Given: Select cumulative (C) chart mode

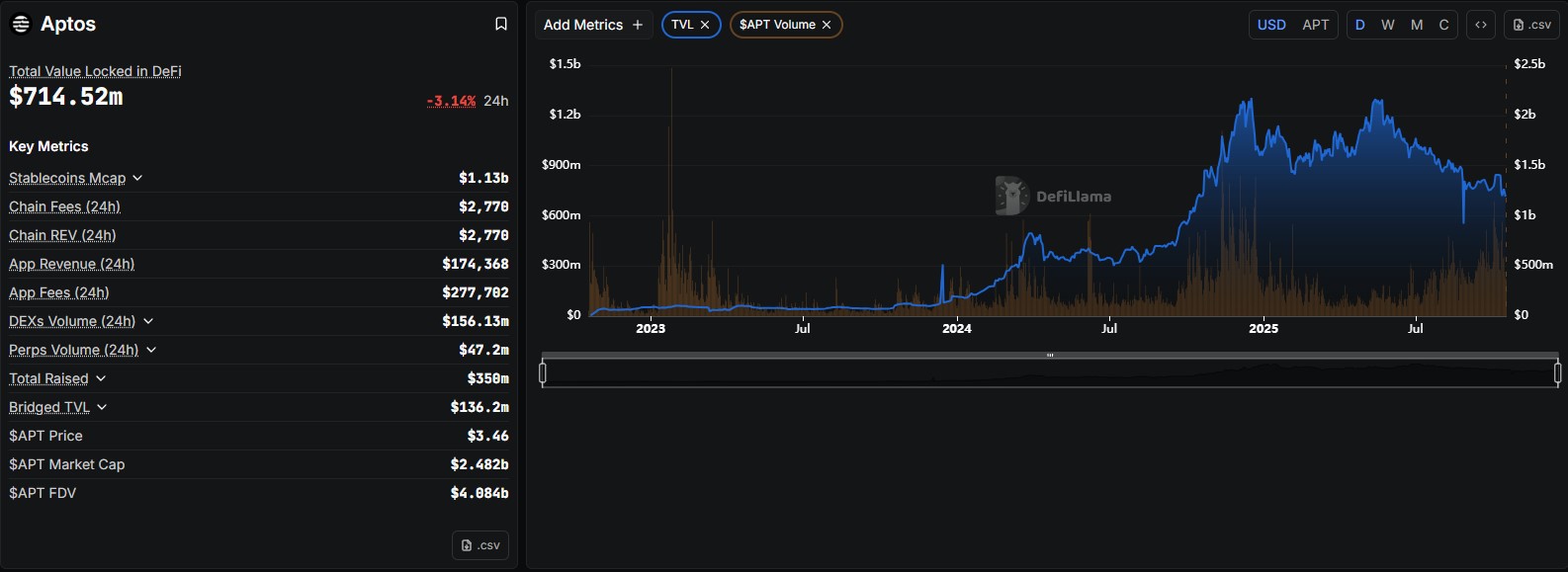Looking at the screenshot, I should (1443, 25).
